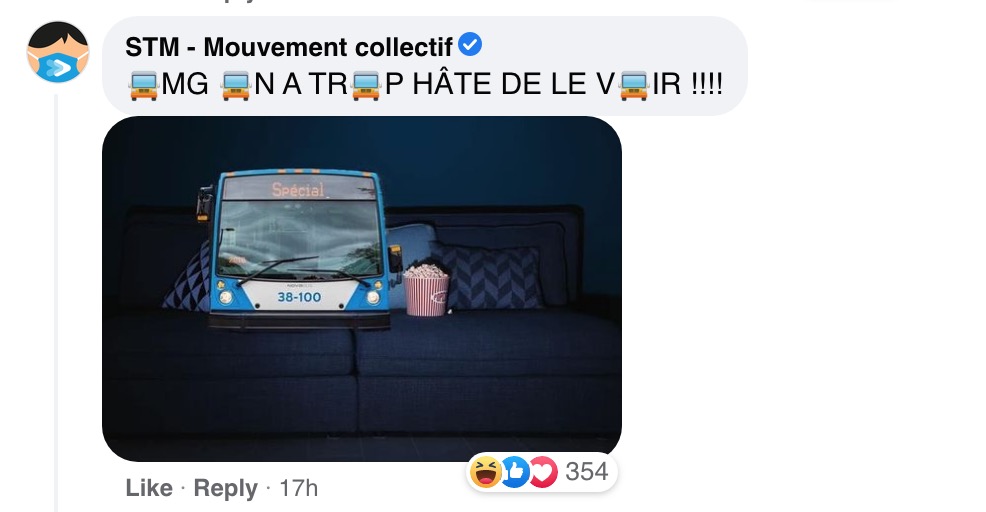Image resolution: width=986 pixels, height=512 pixels.
Task: Click the blue verified badge checkmark
Action: pos(470,45)
